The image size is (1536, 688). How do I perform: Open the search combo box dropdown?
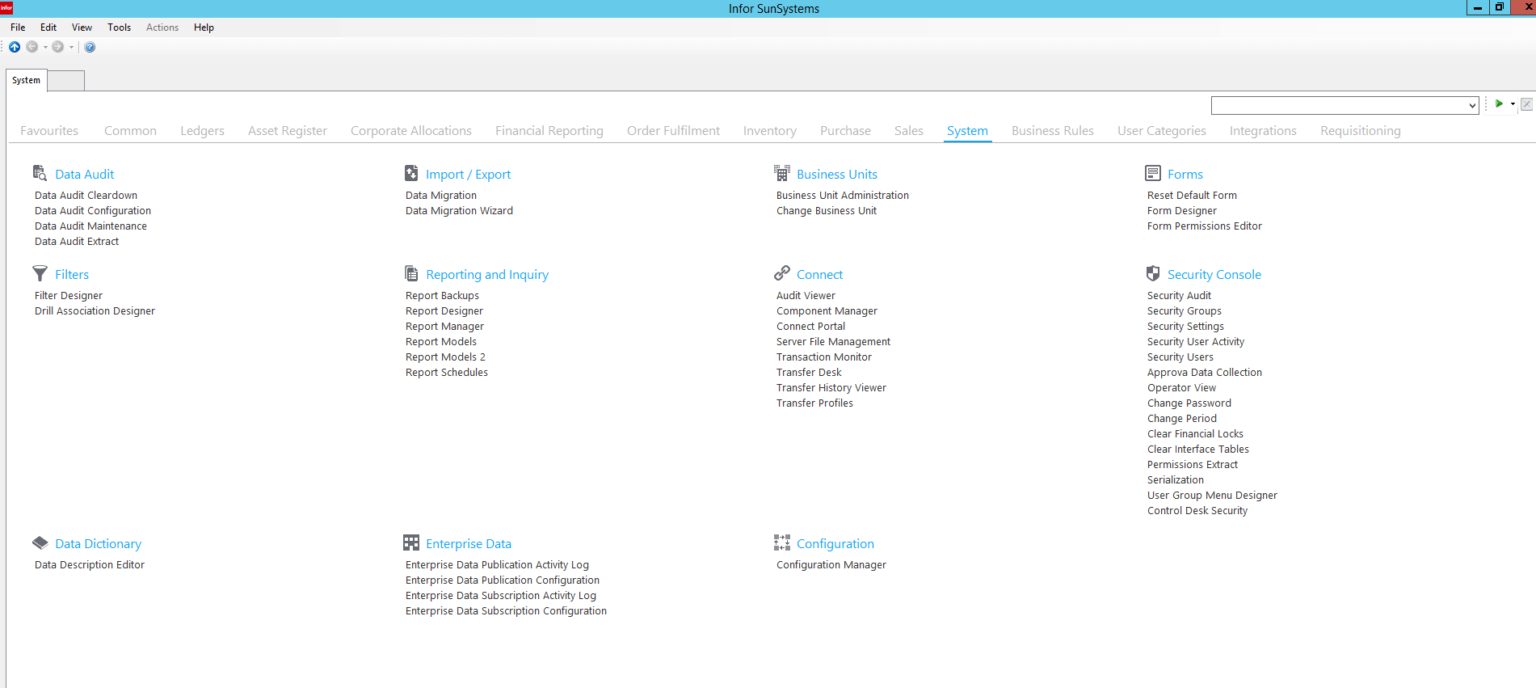pyautogui.click(x=1471, y=104)
